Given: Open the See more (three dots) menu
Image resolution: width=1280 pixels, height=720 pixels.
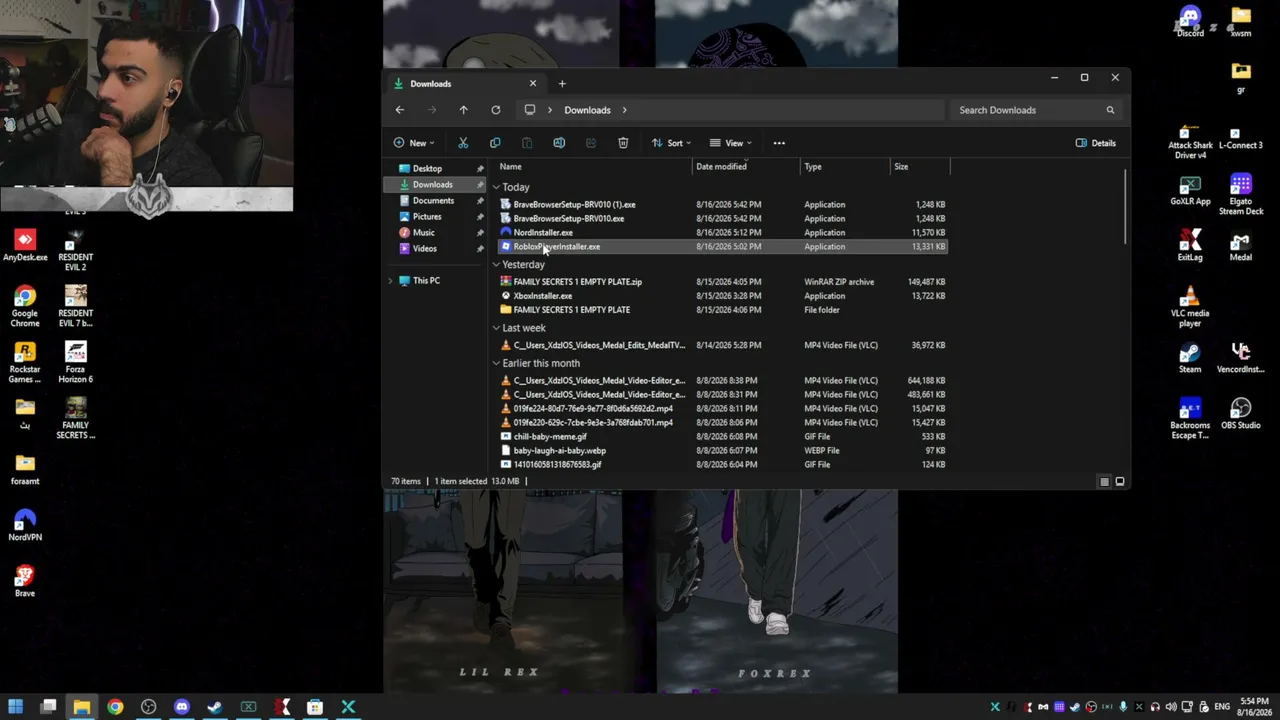Looking at the screenshot, I should [x=779, y=143].
